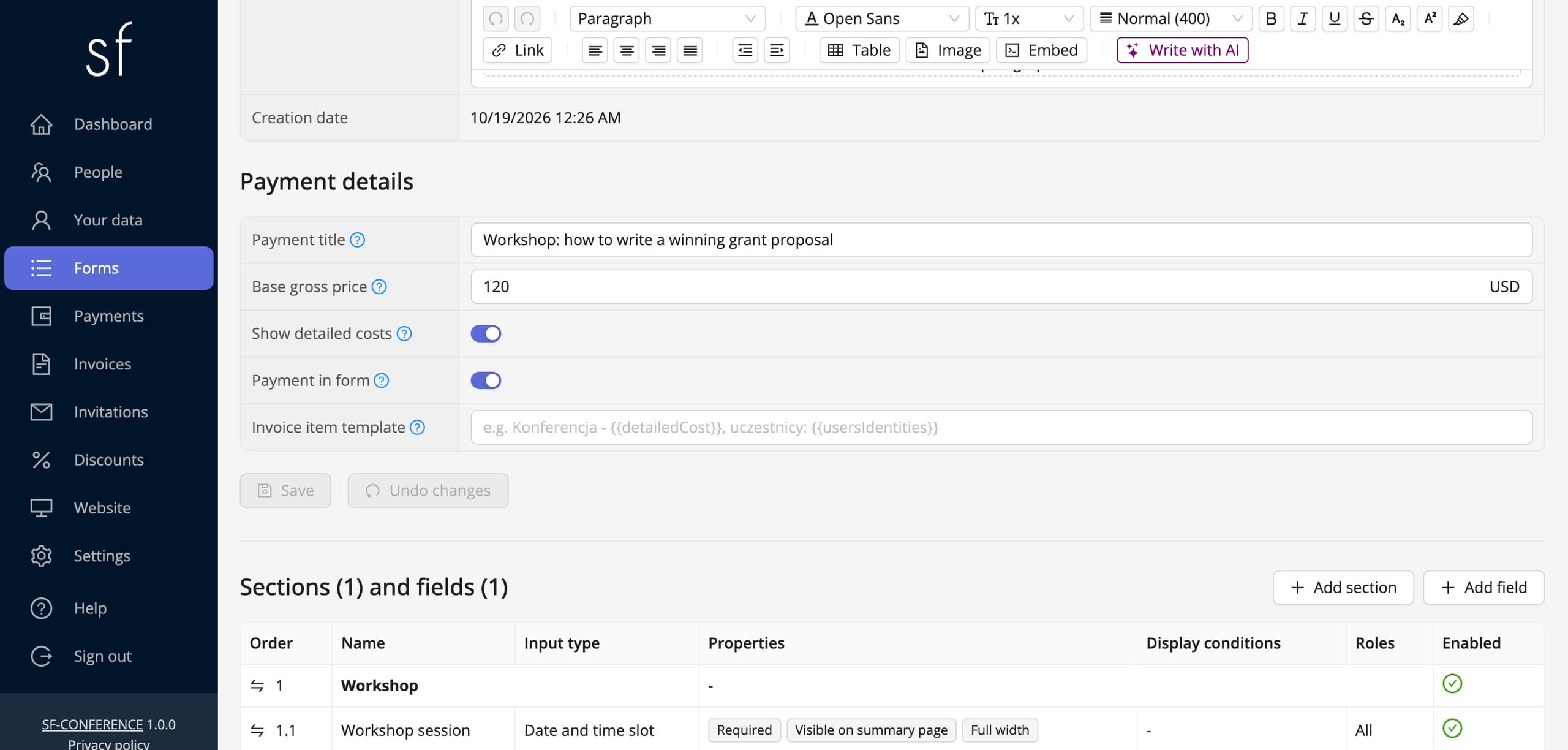Click reorder handle for Workshop session row
The image size is (1568, 750).
coord(257,730)
